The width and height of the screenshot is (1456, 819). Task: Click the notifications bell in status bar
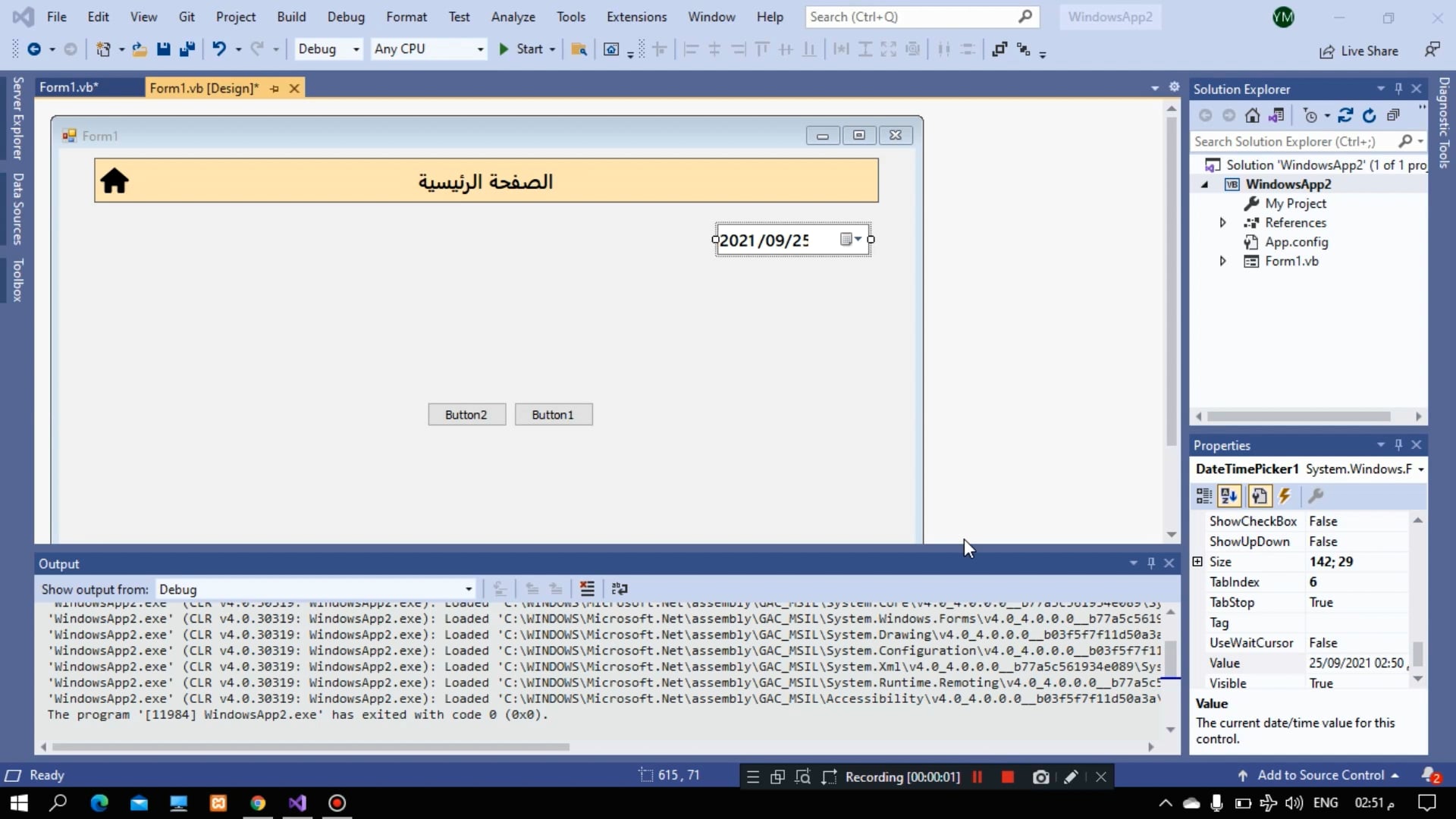[1430, 775]
